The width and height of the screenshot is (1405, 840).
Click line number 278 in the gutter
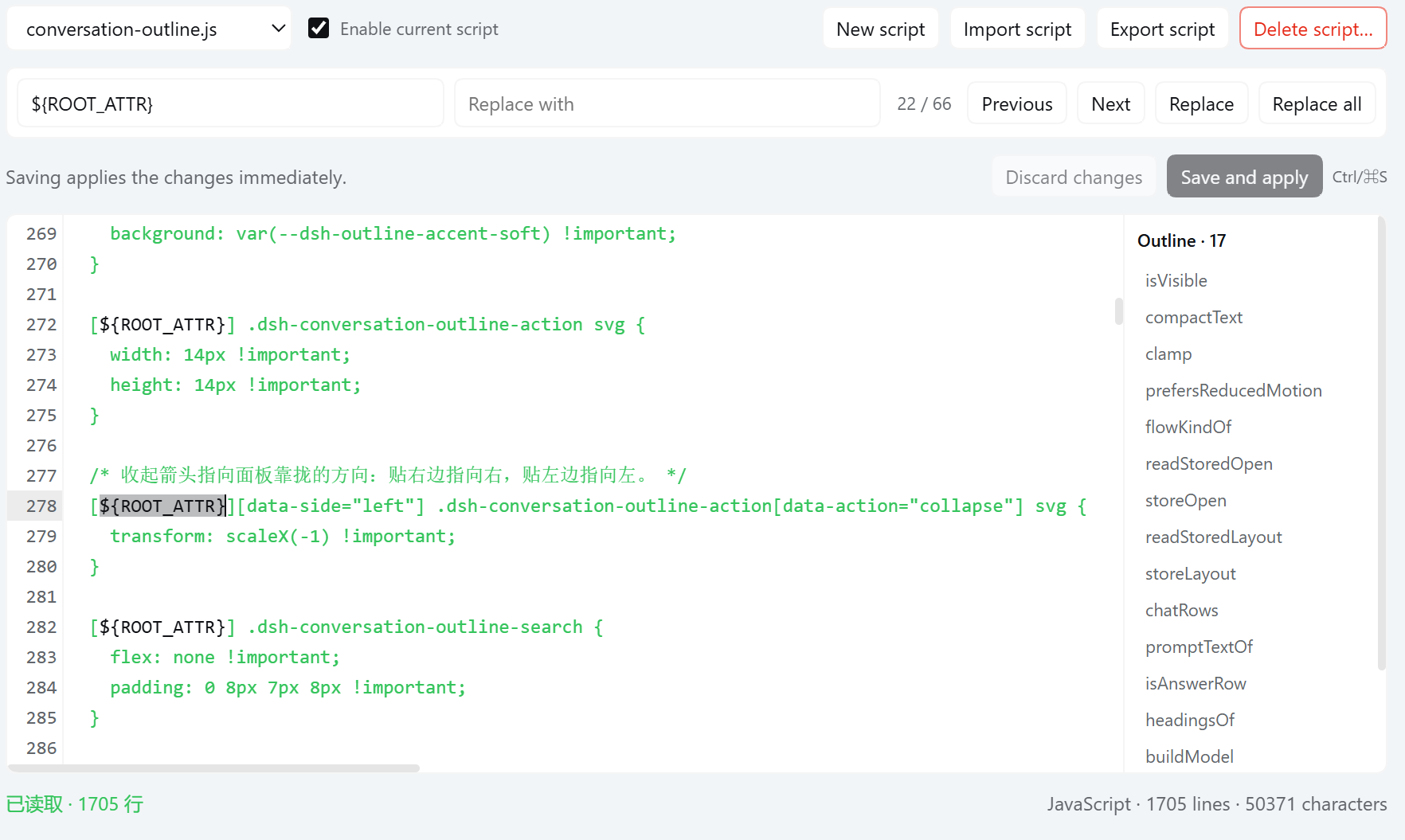point(41,506)
